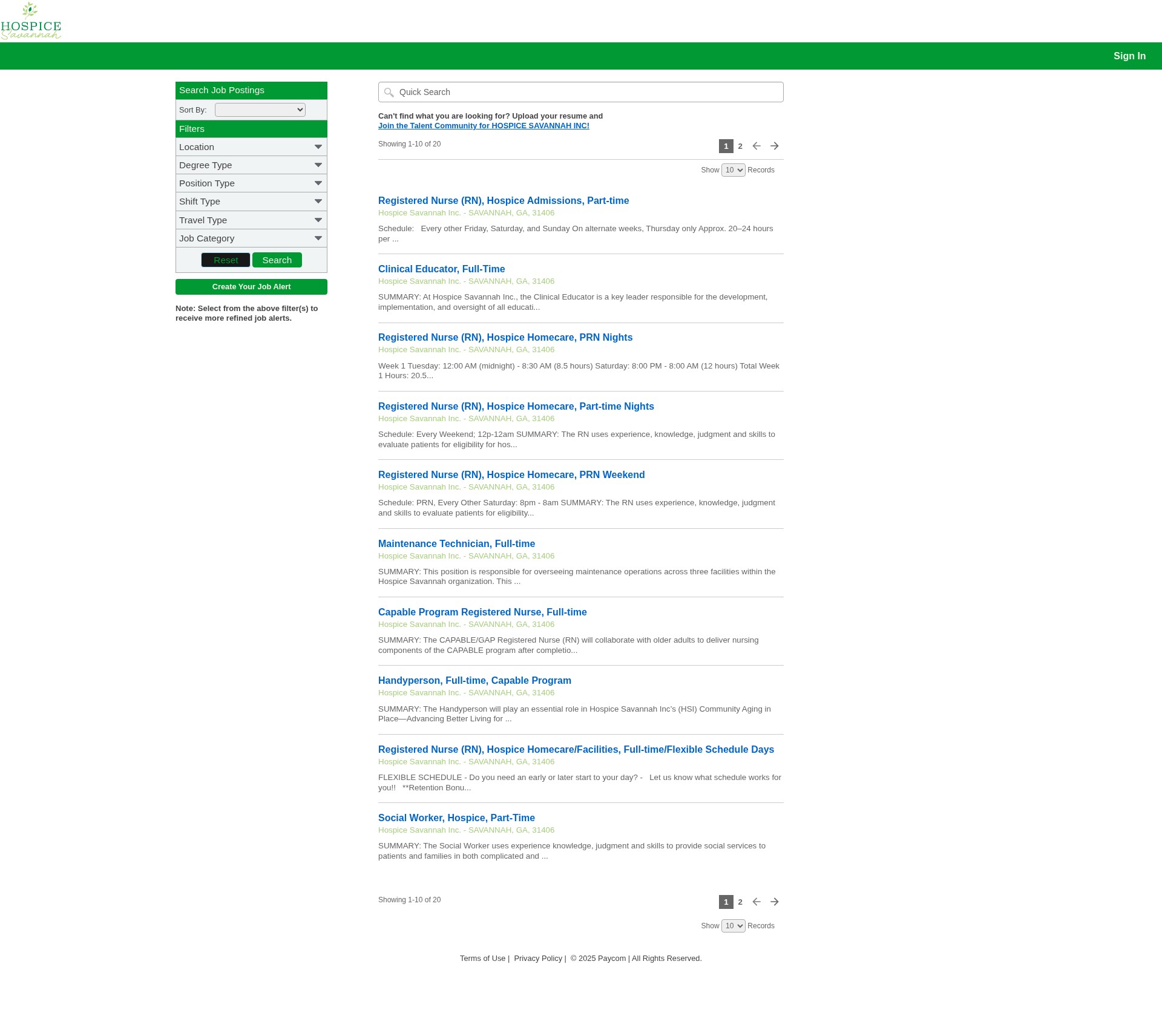This screenshot has width=1162, height=1036.
Task: Open Maintenance Technician, Full-time posting
Action: pyautogui.click(x=456, y=543)
